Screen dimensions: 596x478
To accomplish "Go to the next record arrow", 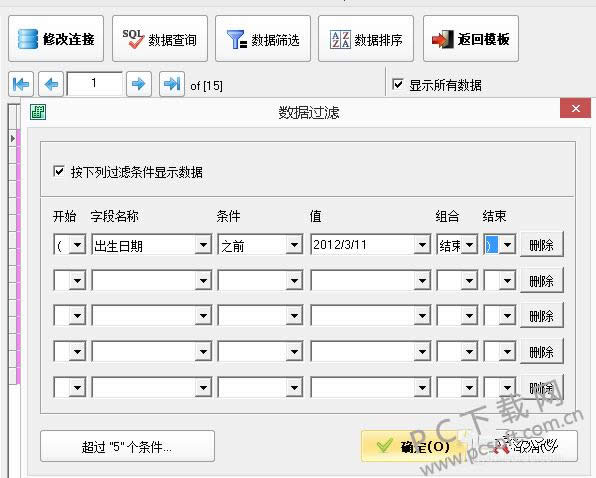I will (x=139, y=84).
